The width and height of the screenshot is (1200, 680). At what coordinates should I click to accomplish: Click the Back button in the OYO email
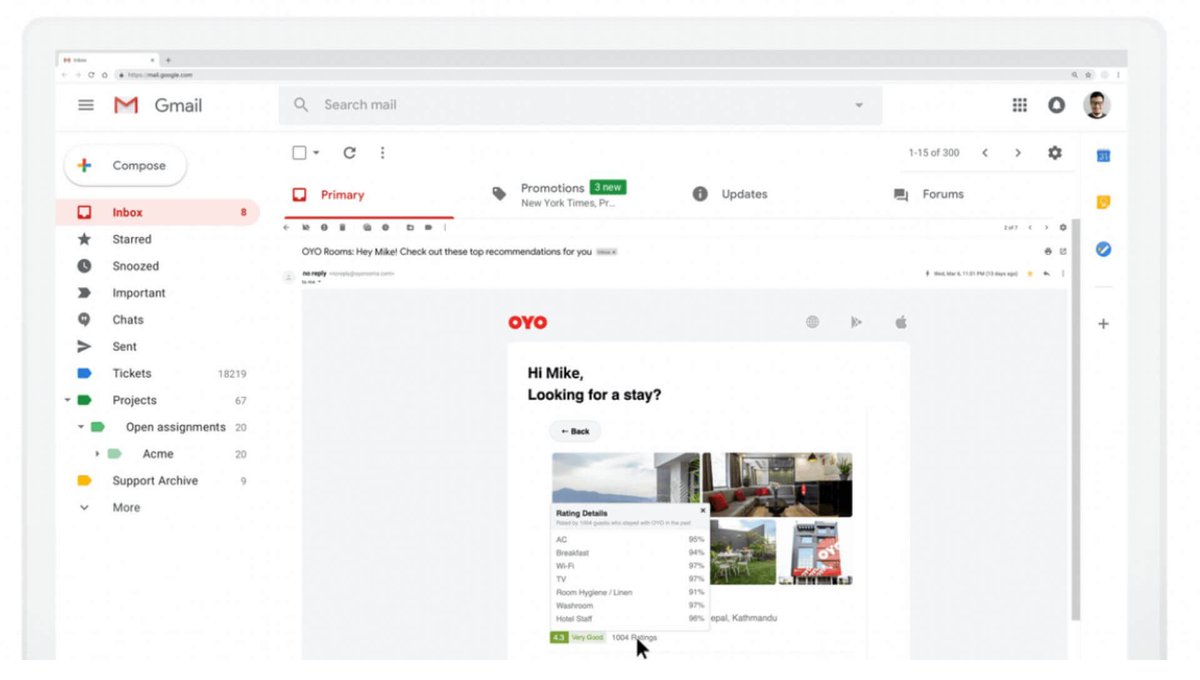pyautogui.click(x=575, y=431)
